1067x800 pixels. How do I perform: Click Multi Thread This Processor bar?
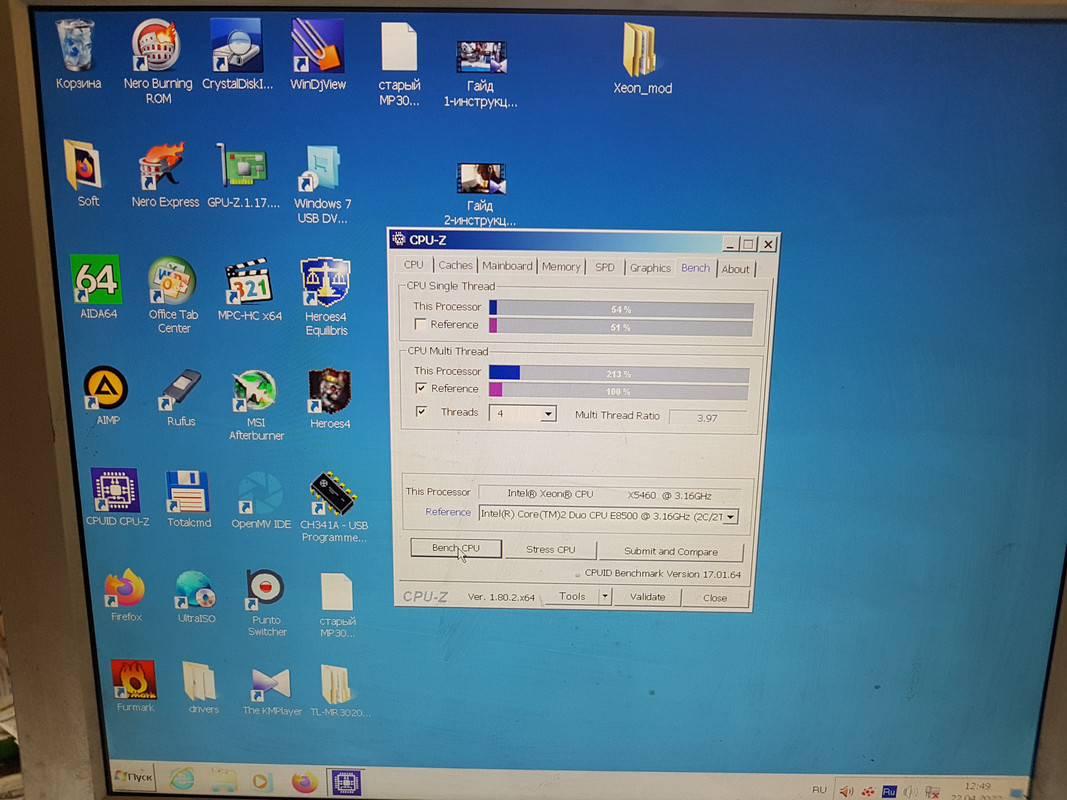click(x=619, y=373)
